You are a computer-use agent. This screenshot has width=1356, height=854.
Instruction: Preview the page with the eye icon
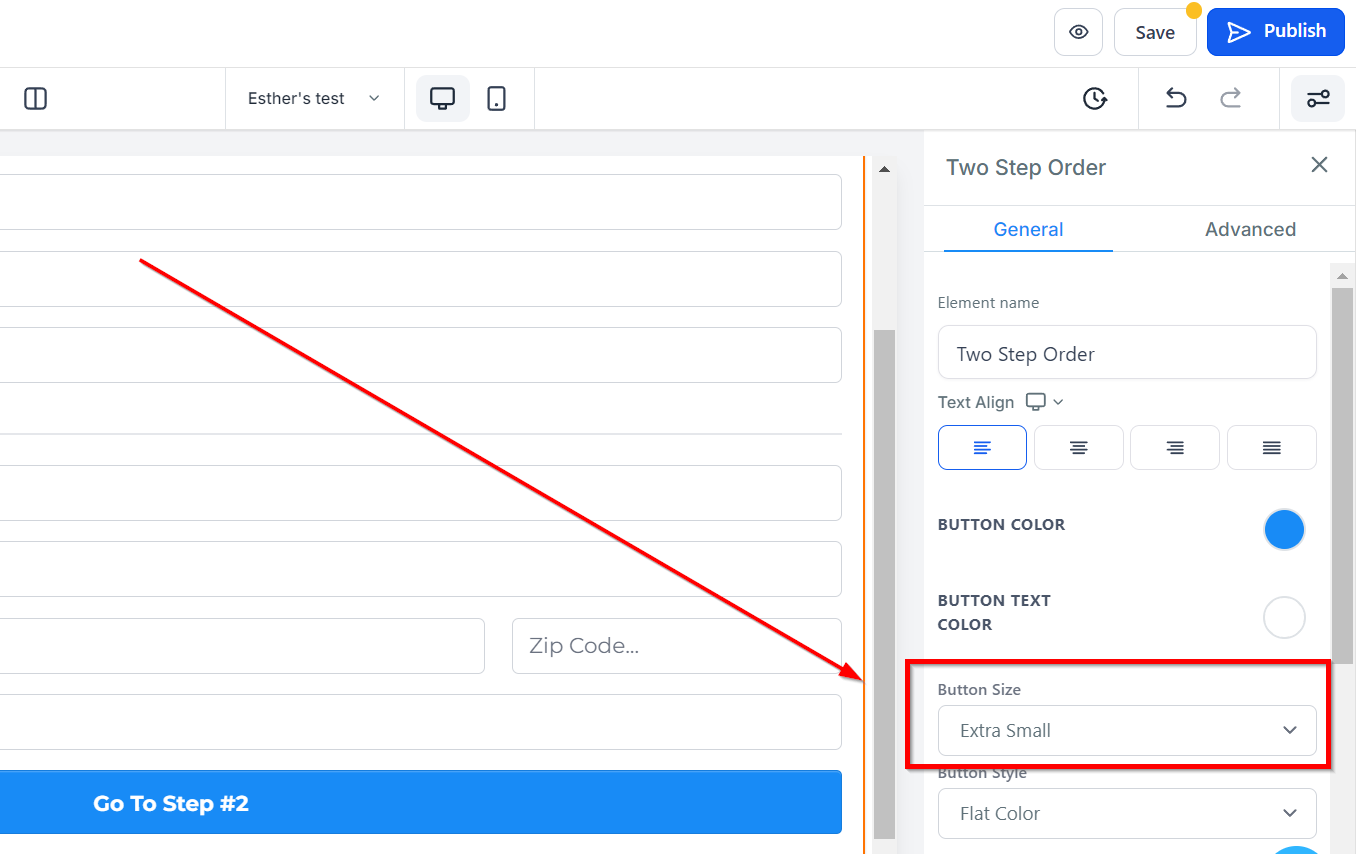tap(1078, 32)
